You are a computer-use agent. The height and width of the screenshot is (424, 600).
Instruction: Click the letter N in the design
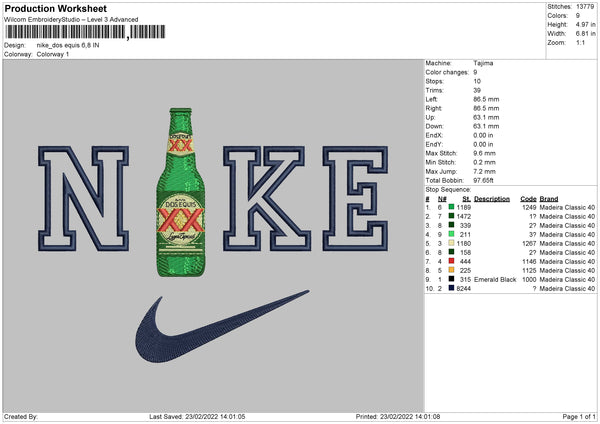[x=83, y=198]
